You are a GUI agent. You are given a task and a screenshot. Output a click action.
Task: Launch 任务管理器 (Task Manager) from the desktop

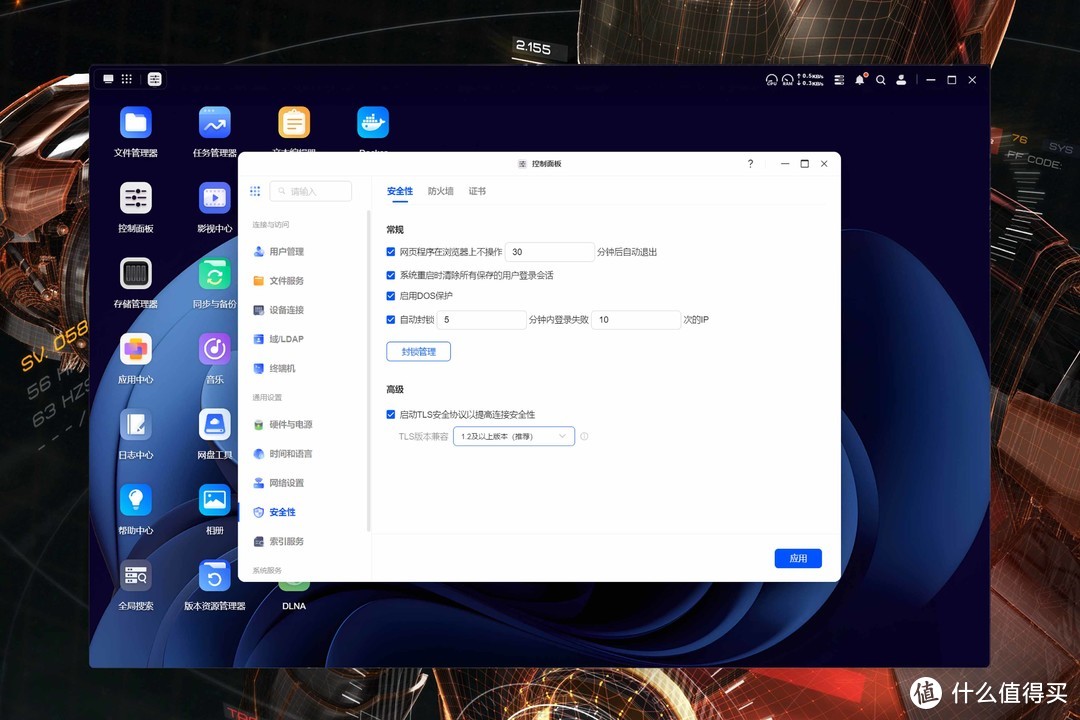(x=214, y=120)
